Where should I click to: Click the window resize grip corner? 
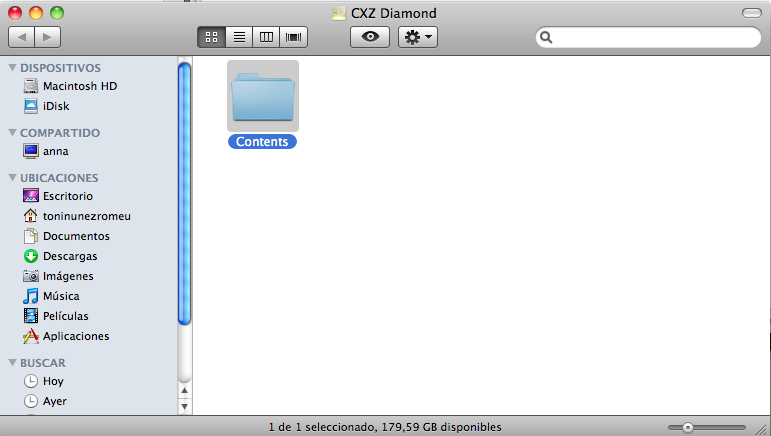(x=761, y=429)
